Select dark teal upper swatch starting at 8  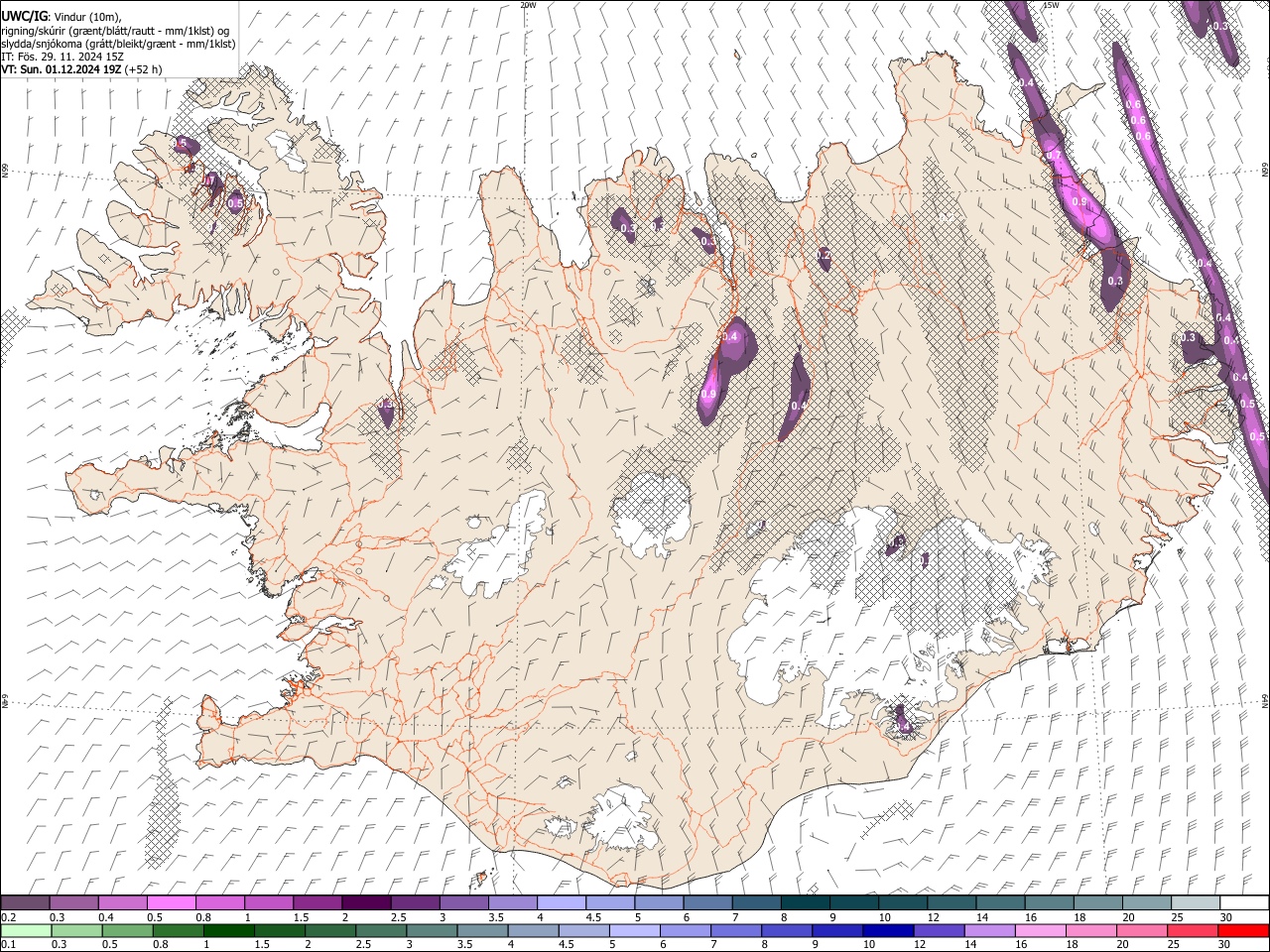point(804,902)
